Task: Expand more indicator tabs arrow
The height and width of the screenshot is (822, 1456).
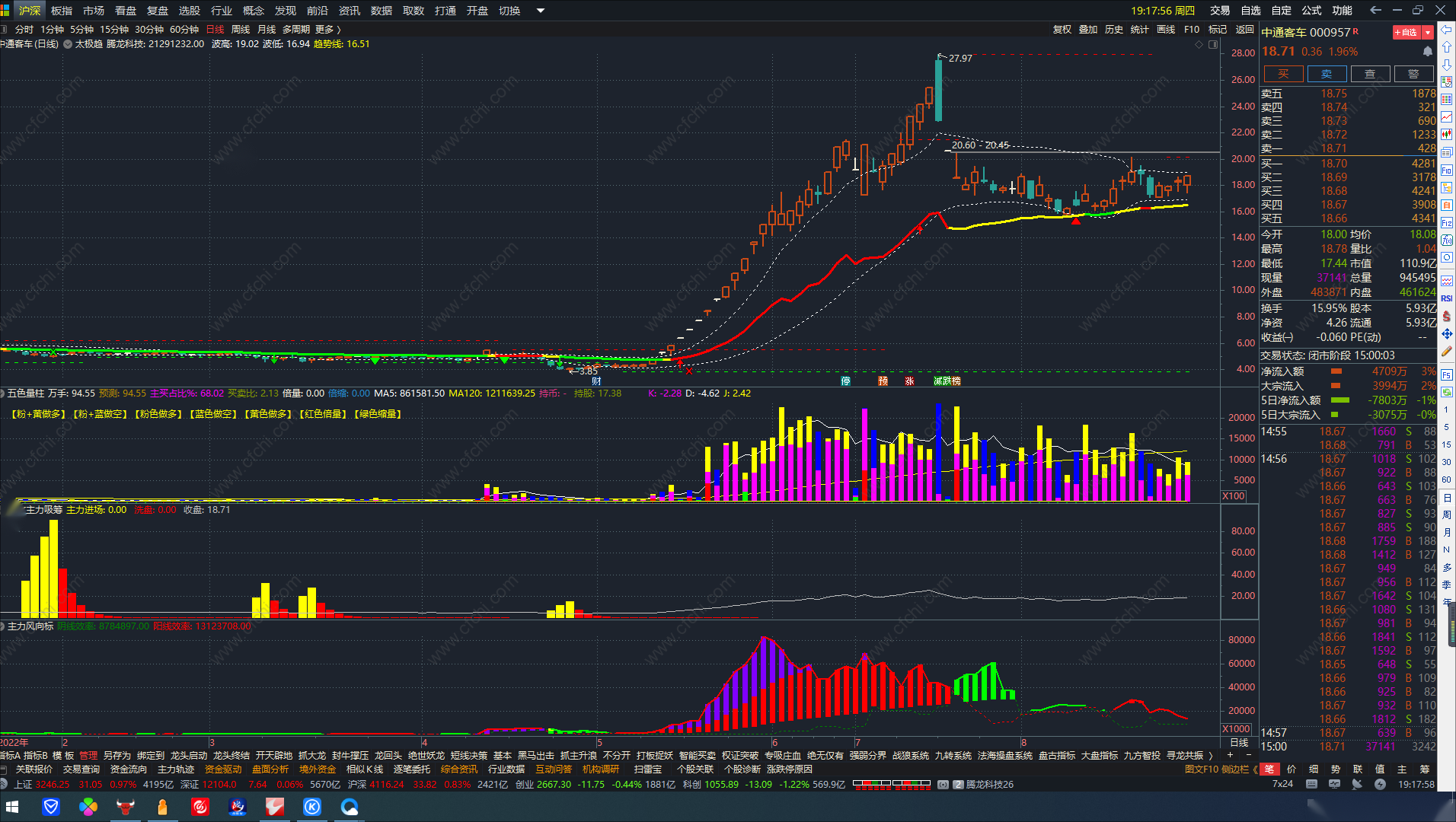Action: (1210, 756)
